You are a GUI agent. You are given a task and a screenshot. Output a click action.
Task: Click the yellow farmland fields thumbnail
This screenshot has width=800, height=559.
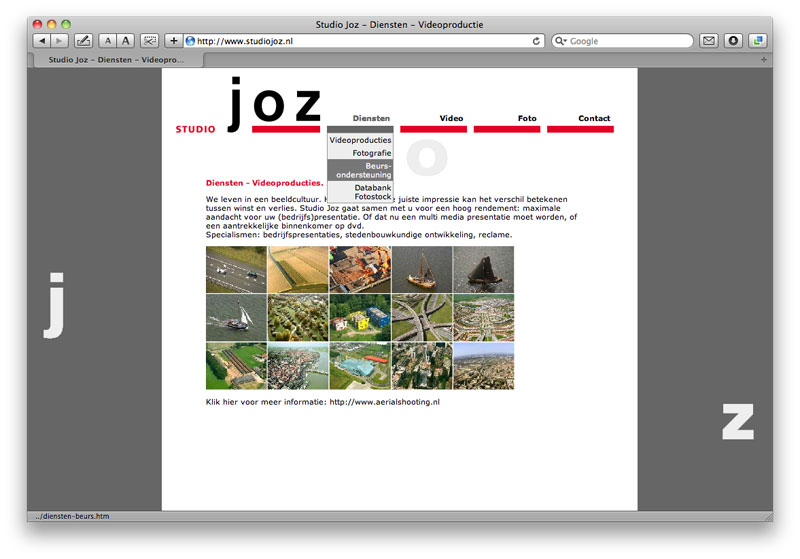pos(298,269)
